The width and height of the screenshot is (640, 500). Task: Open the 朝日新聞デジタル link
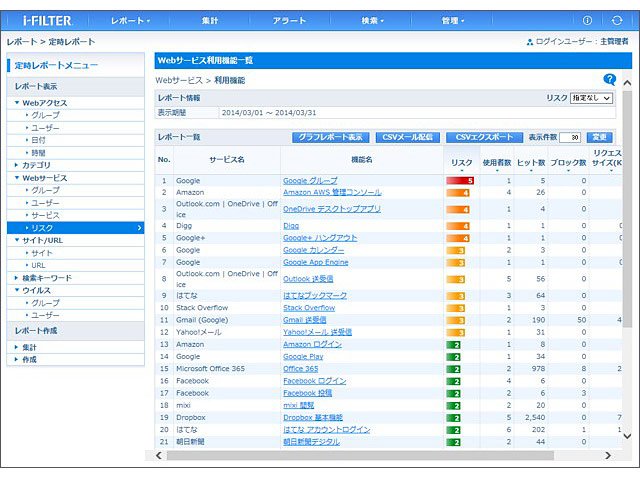click(311, 442)
